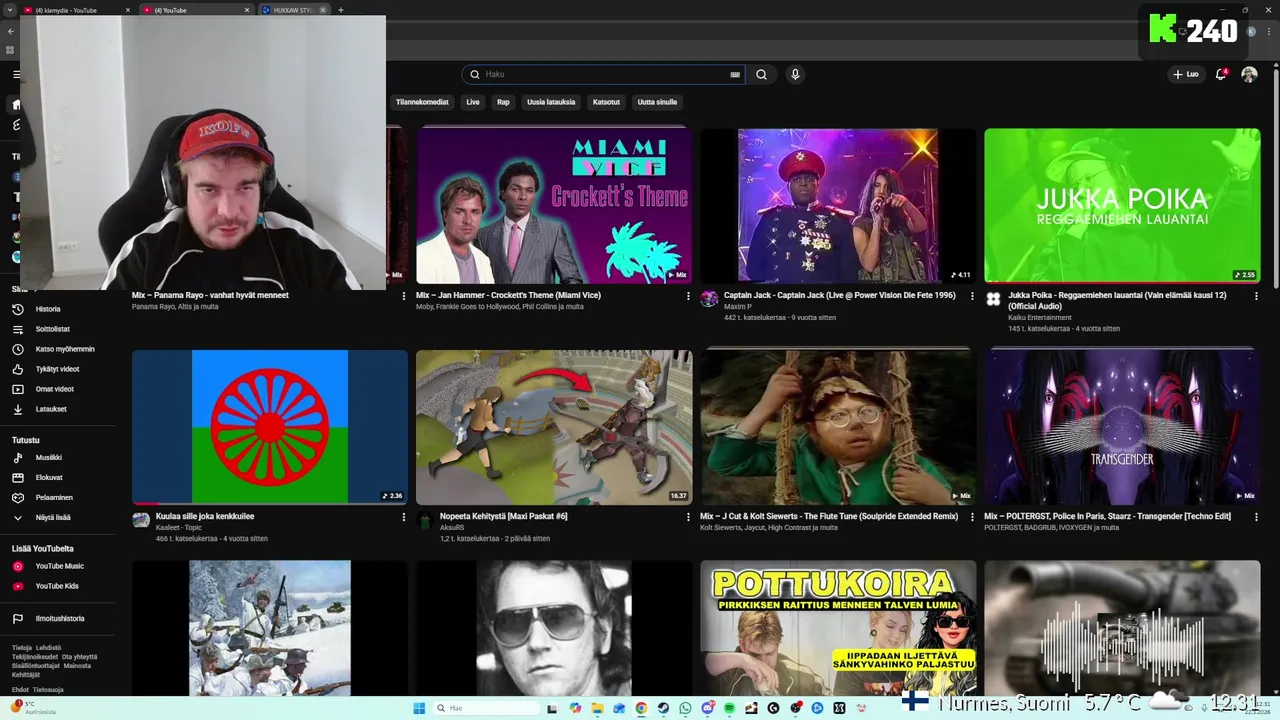Screen dimensions: 1280x720
Task: Click the Luo create button
Action: 1186,74
